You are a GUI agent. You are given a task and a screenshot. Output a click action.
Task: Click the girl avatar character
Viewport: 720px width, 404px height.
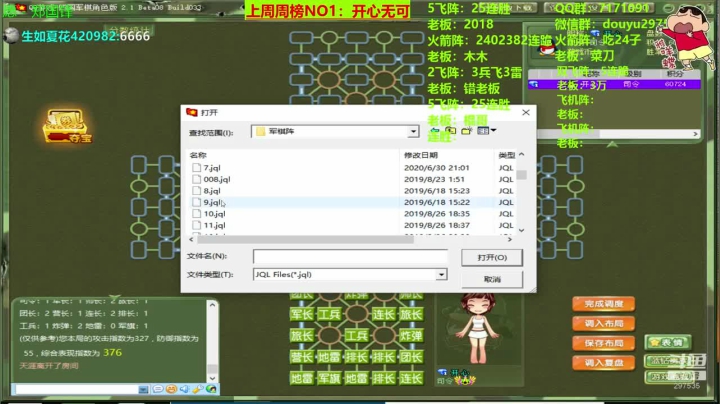478,330
